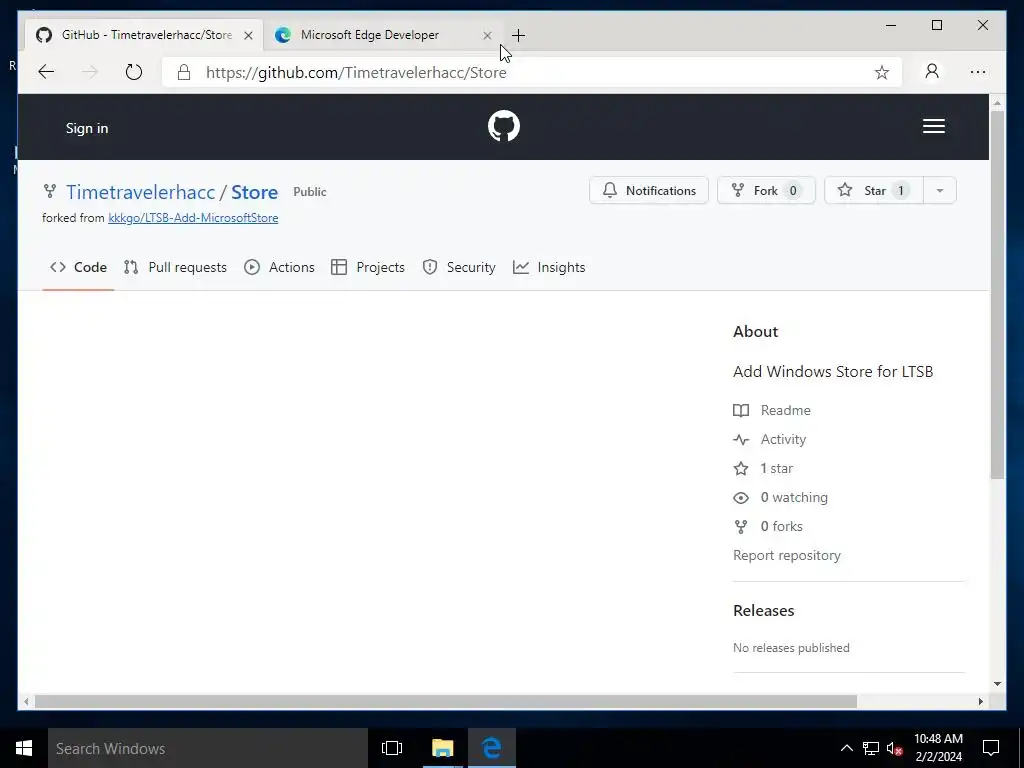Image resolution: width=1024 pixels, height=768 pixels.
Task: Go back using browser back arrow
Action: click(46, 72)
